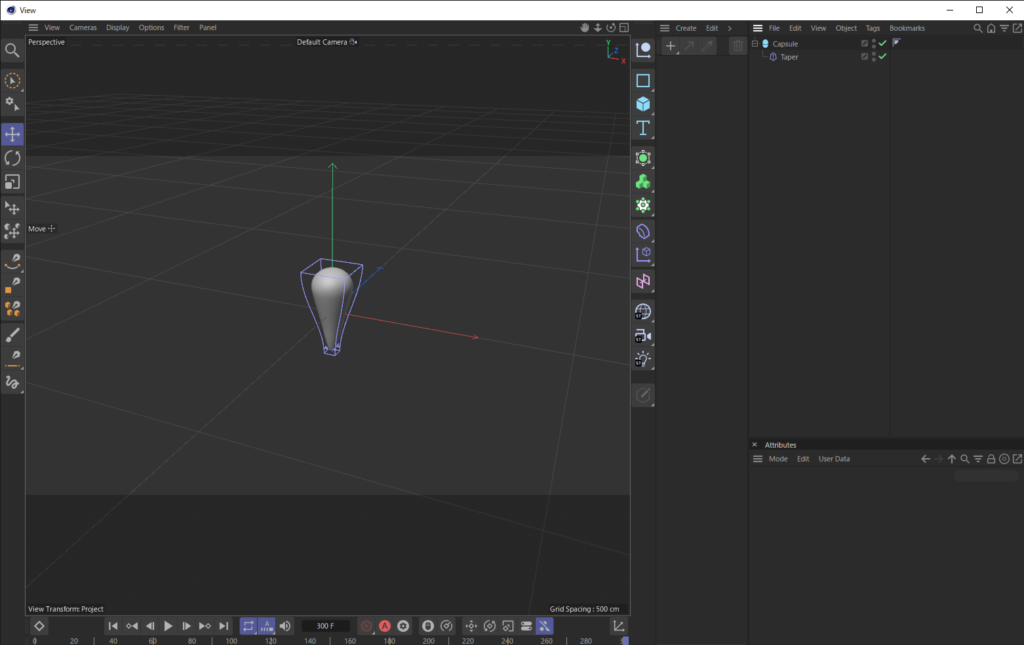This screenshot has height=645, width=1024.
Task: Collapse the Capsule hierarchy in the Object Manager
Action: [755, 43]
